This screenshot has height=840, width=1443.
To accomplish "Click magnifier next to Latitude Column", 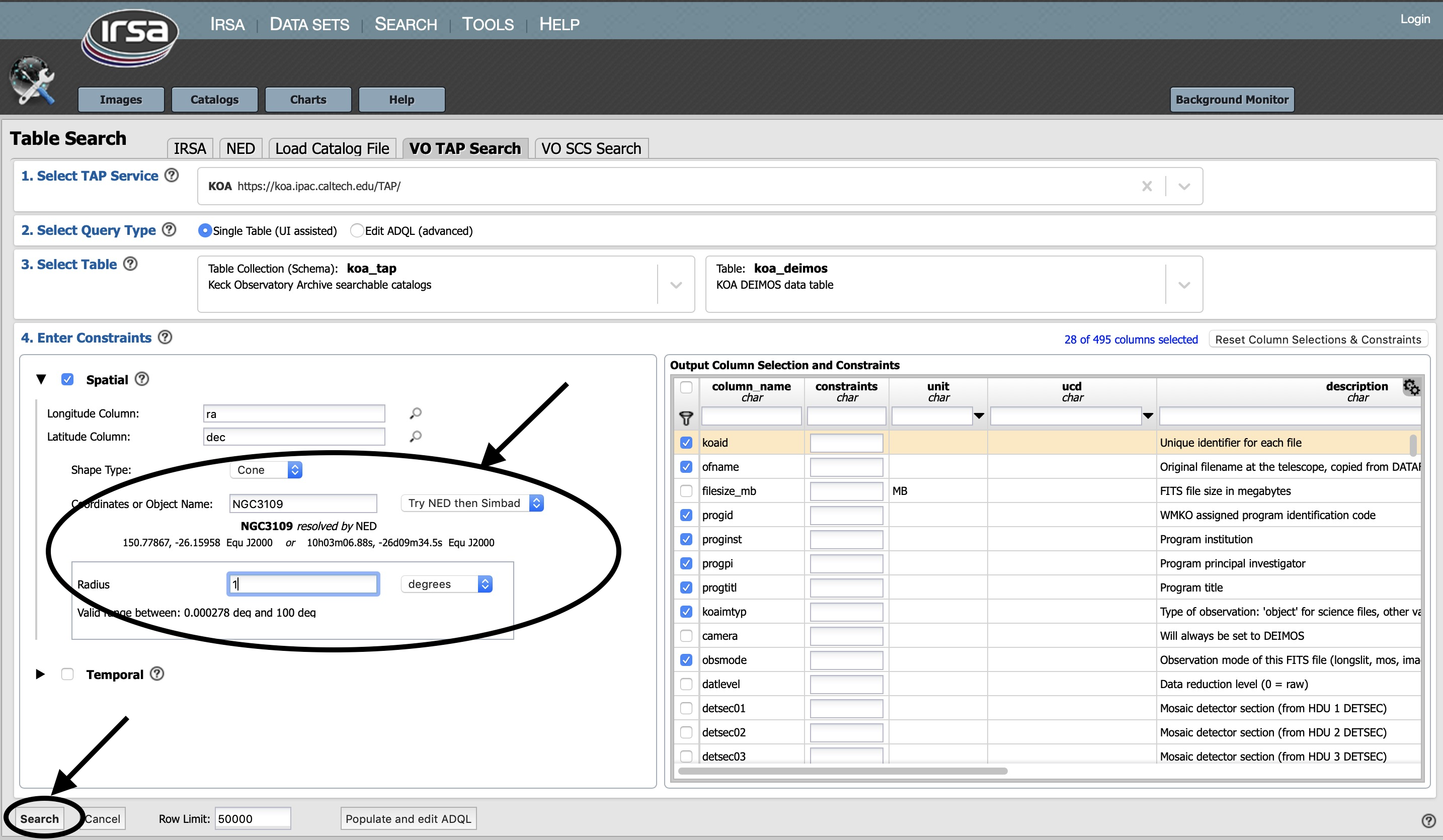I will pos(416,436).
